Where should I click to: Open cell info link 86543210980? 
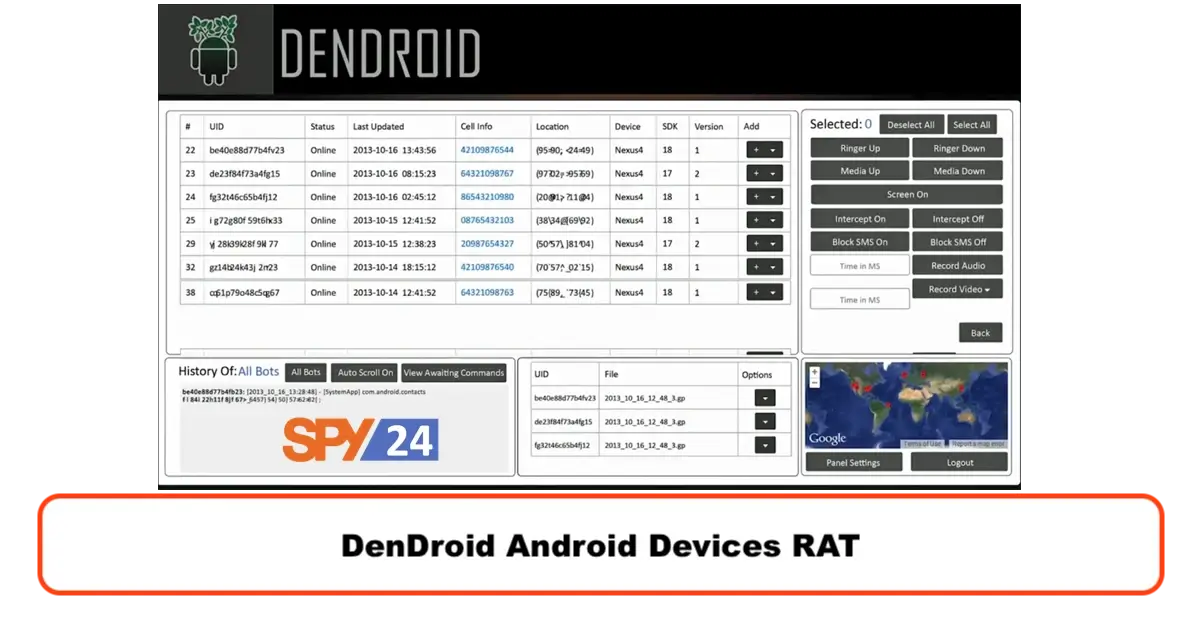tap(487, 197)
